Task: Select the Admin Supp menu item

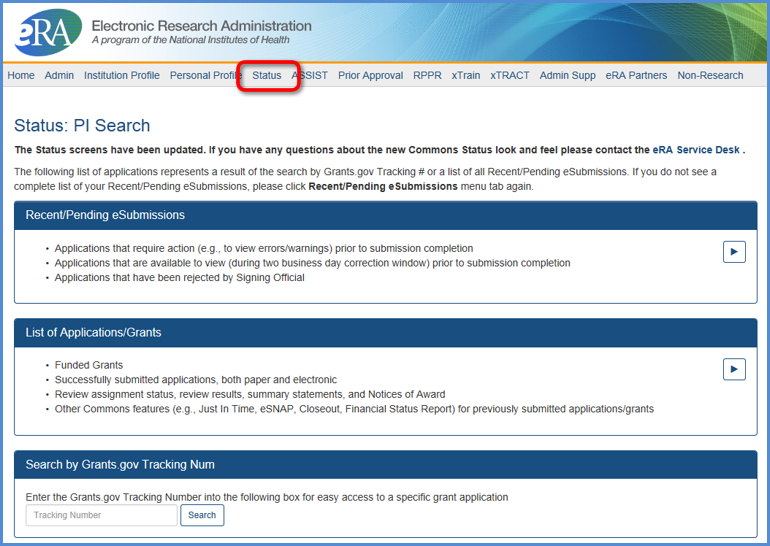Action: tap(568, 75)
